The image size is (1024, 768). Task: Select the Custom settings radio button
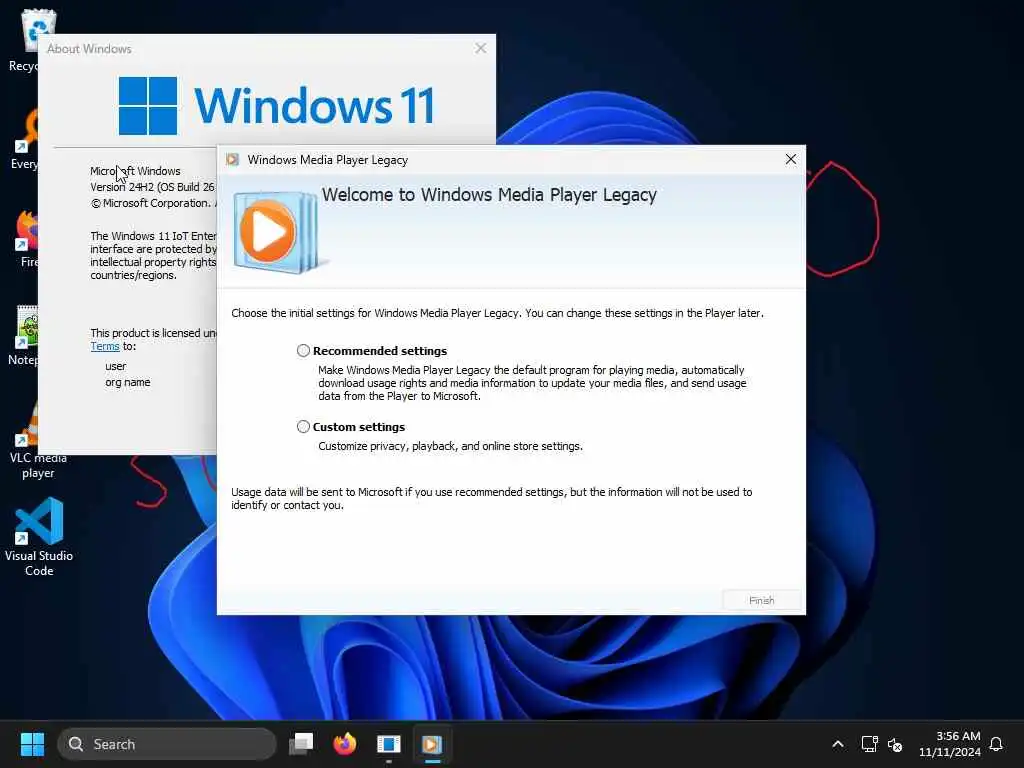coord(303,426)
